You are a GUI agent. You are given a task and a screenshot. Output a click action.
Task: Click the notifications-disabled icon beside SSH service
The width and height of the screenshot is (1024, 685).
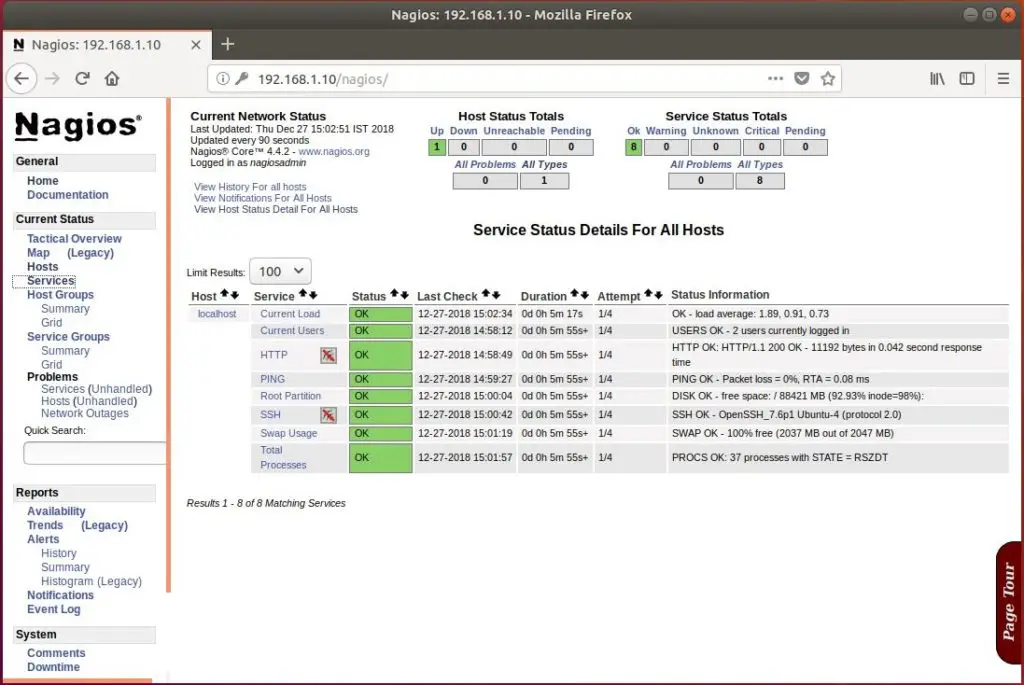328,415
